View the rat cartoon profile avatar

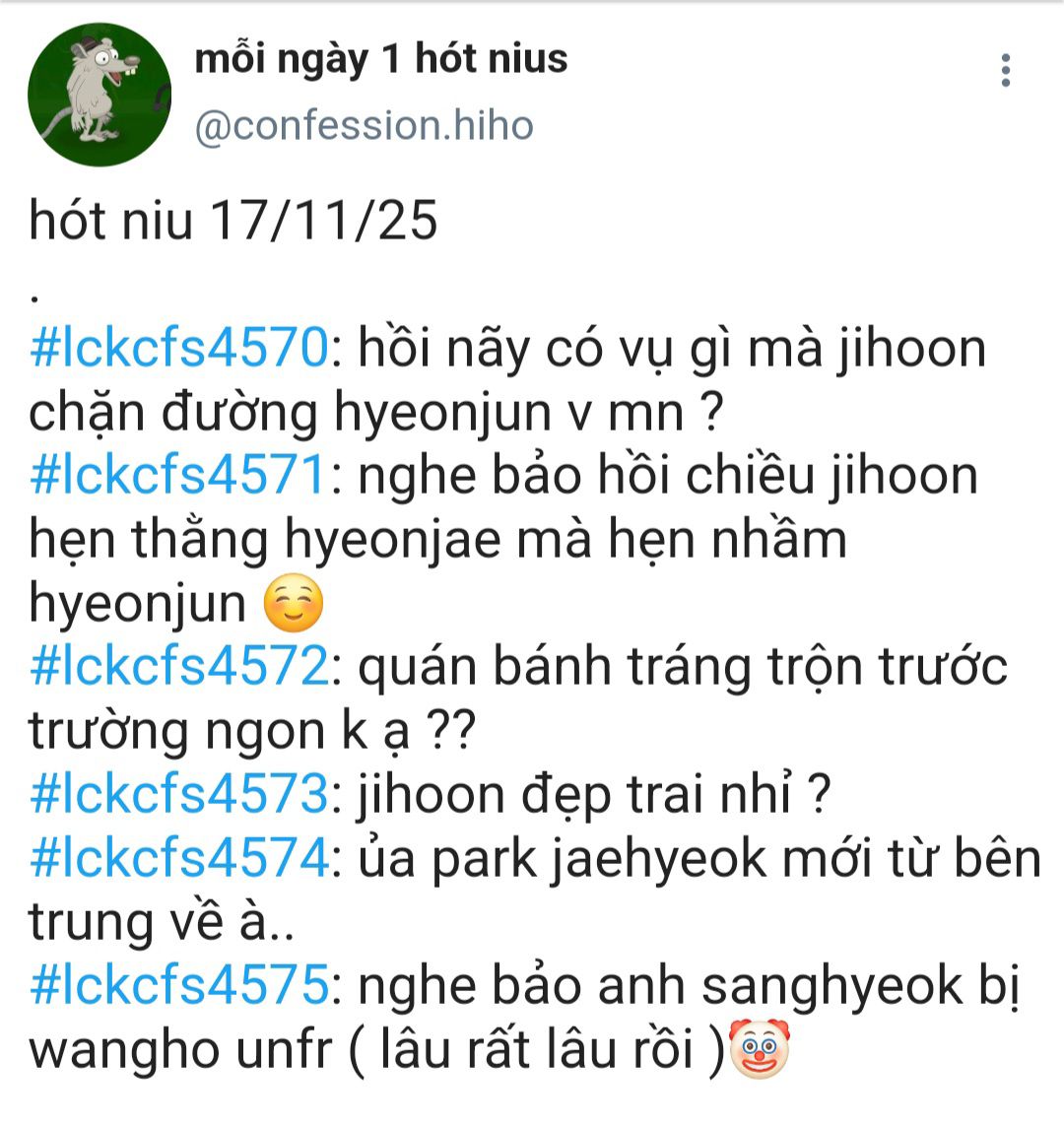(100, 95)
